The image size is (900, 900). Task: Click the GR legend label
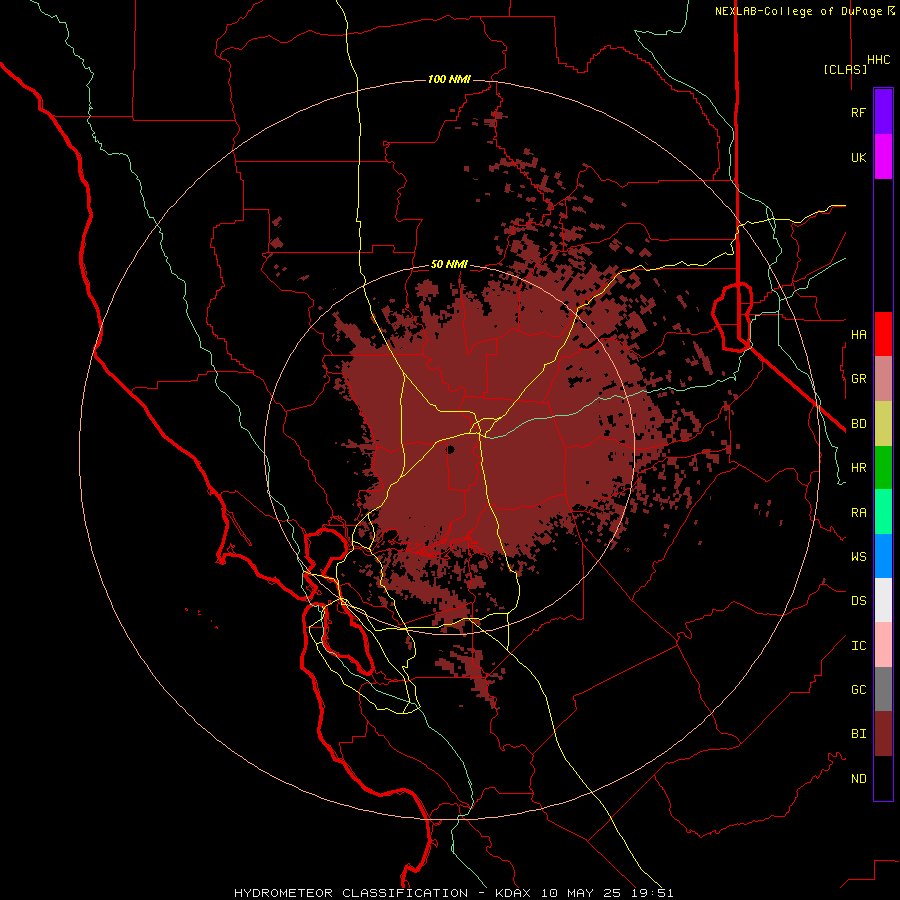coord(858,379)
